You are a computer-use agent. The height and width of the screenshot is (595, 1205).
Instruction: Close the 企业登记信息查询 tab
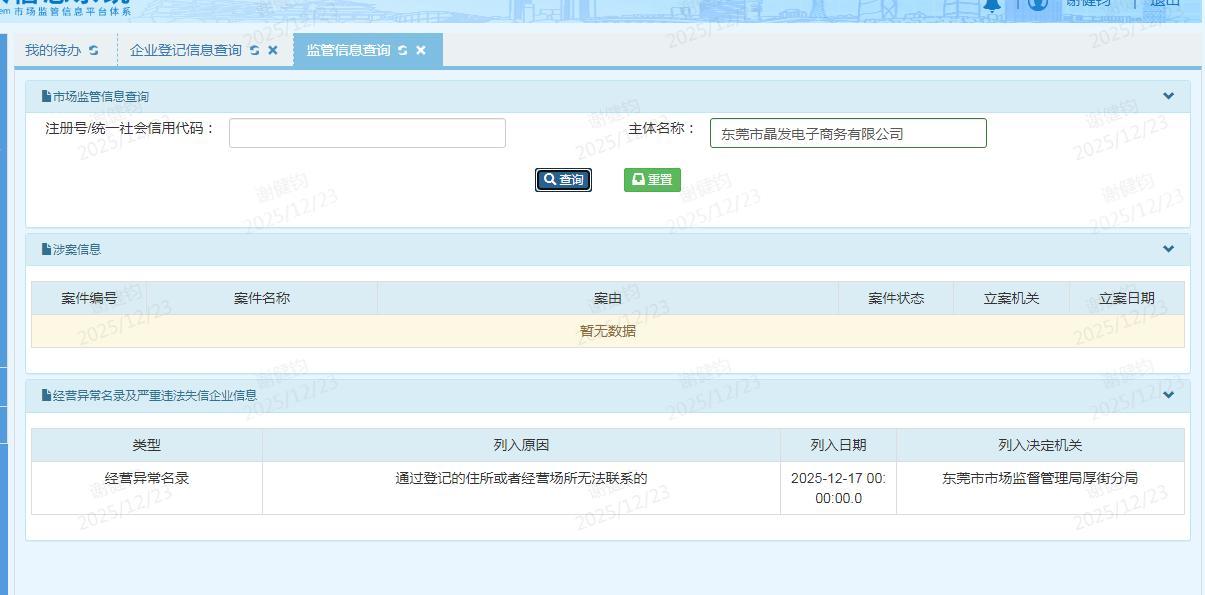tap(273, 51)
